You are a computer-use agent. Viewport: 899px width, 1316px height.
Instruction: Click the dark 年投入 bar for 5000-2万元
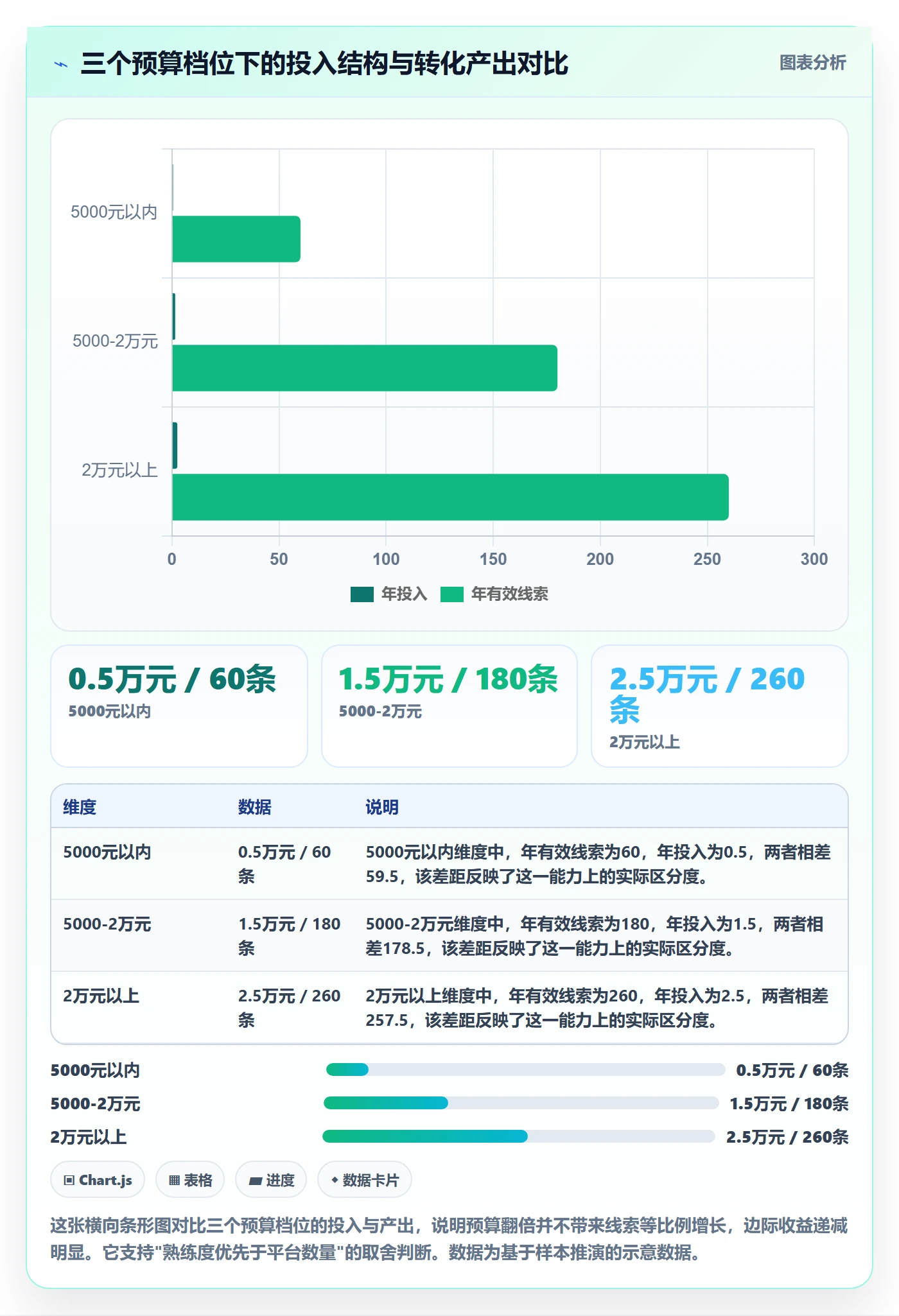[x=174, y=316]
